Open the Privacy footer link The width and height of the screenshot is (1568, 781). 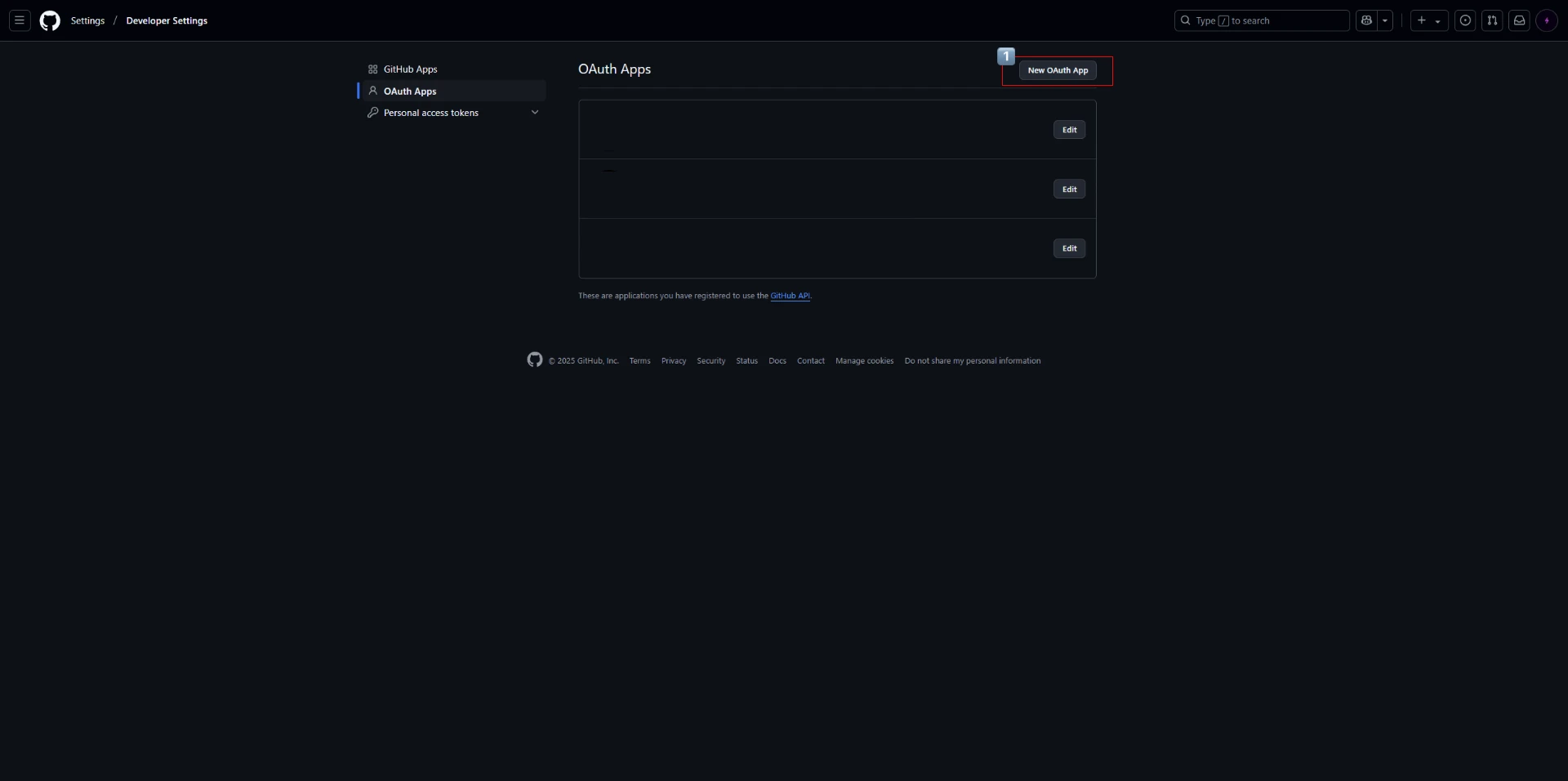(x=674, y=360)
